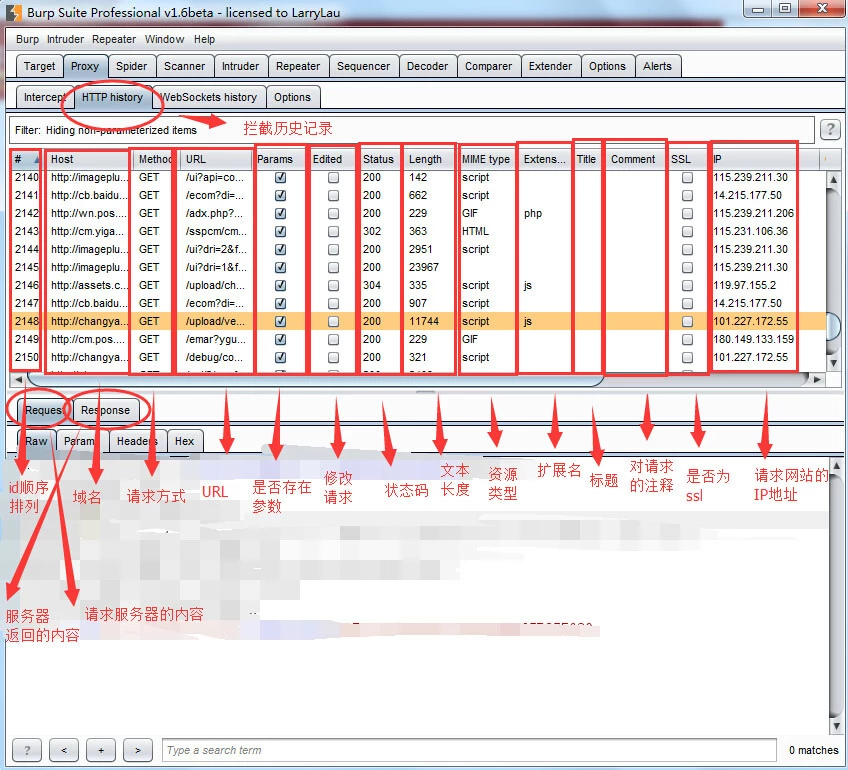Viewport: 848px width, 770px height.
Task: Click the sort arrow in the # column header
Action: coord(37,160)
